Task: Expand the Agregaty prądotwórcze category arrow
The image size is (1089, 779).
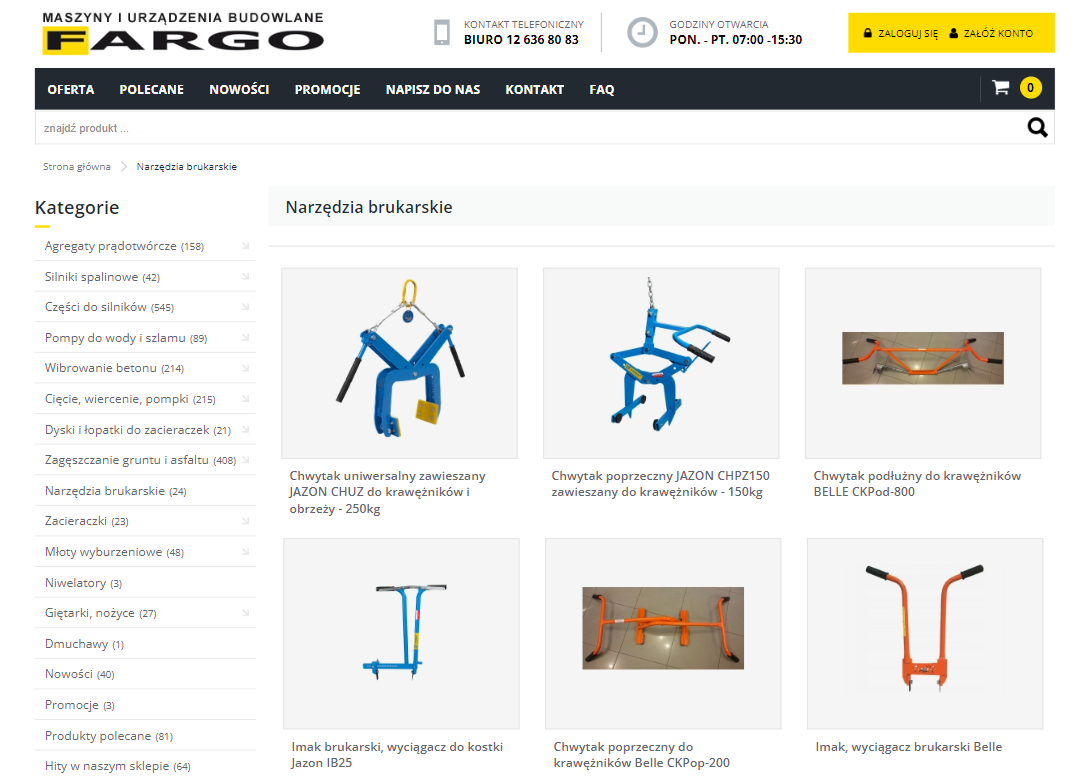Action: [x=245, y=246]
